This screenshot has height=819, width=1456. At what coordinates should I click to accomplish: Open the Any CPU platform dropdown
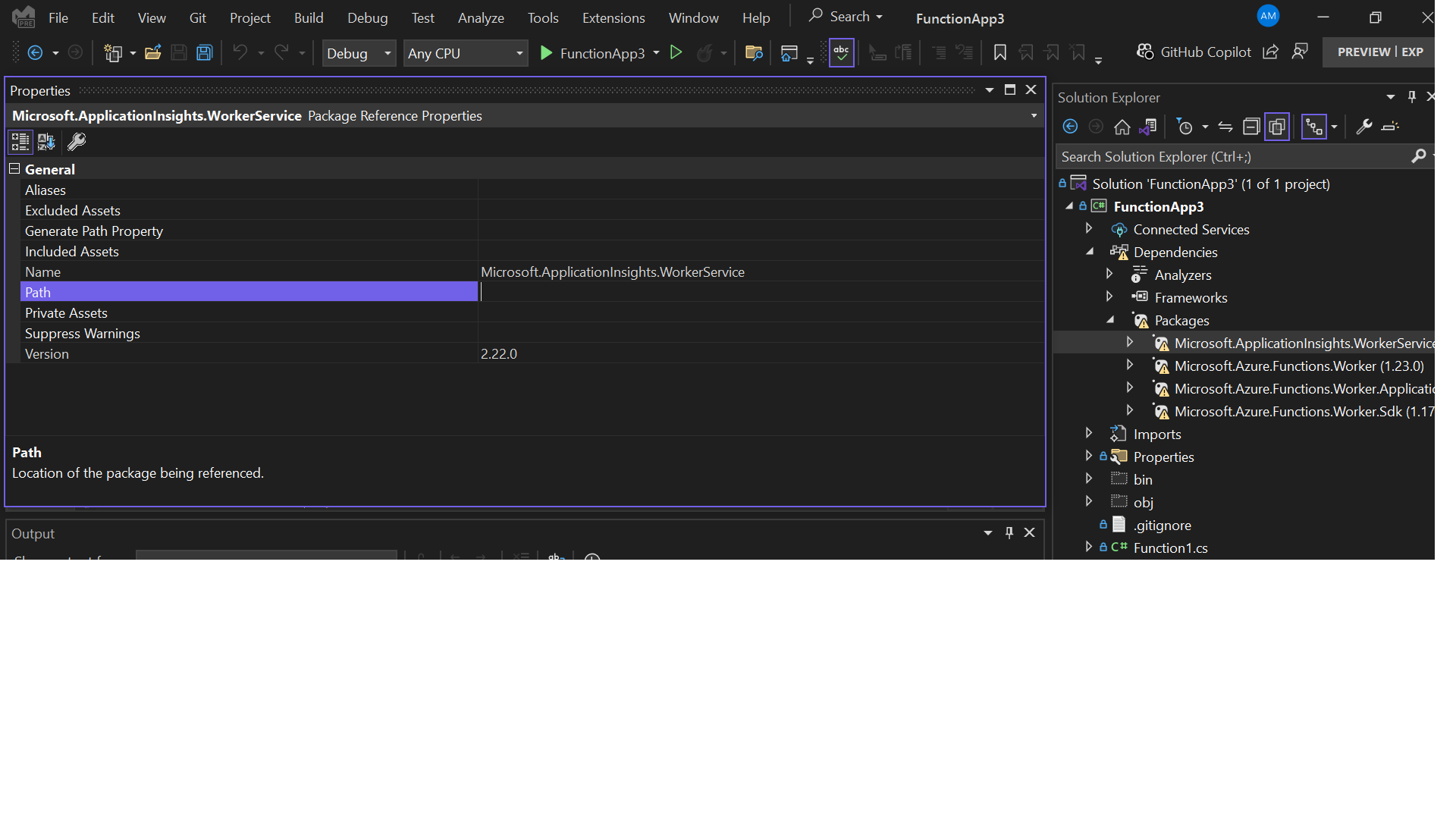tap(466, 53)
